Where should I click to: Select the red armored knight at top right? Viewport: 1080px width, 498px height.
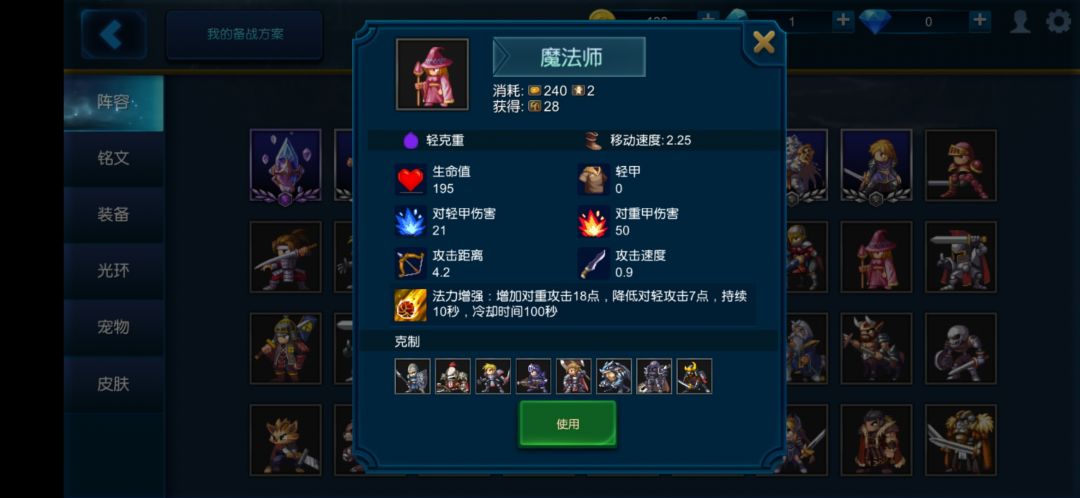coord(960,165)
